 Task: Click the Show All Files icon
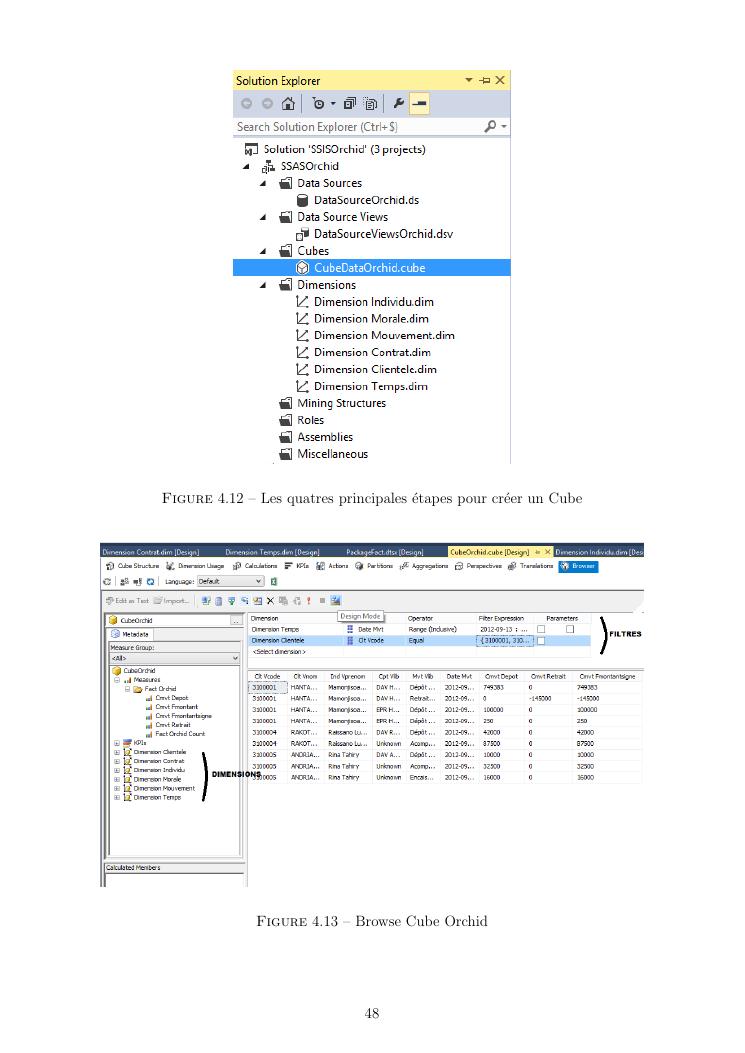click(x=370, y=104)
